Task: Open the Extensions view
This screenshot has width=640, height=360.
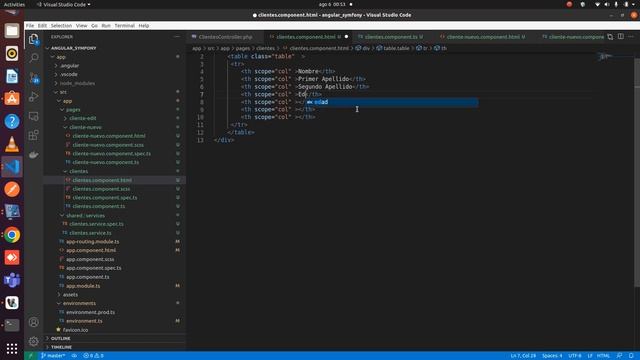Action: pos(33,135)
